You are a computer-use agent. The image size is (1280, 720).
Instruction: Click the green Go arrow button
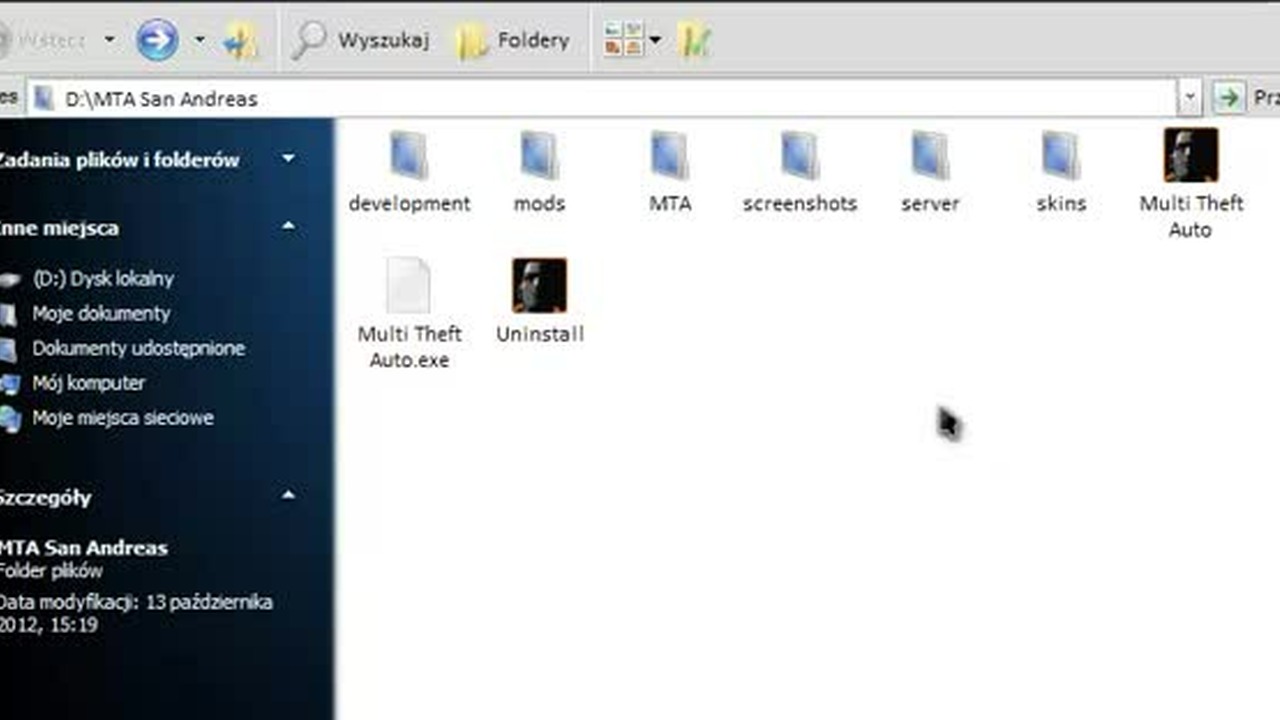point(1227,98)
